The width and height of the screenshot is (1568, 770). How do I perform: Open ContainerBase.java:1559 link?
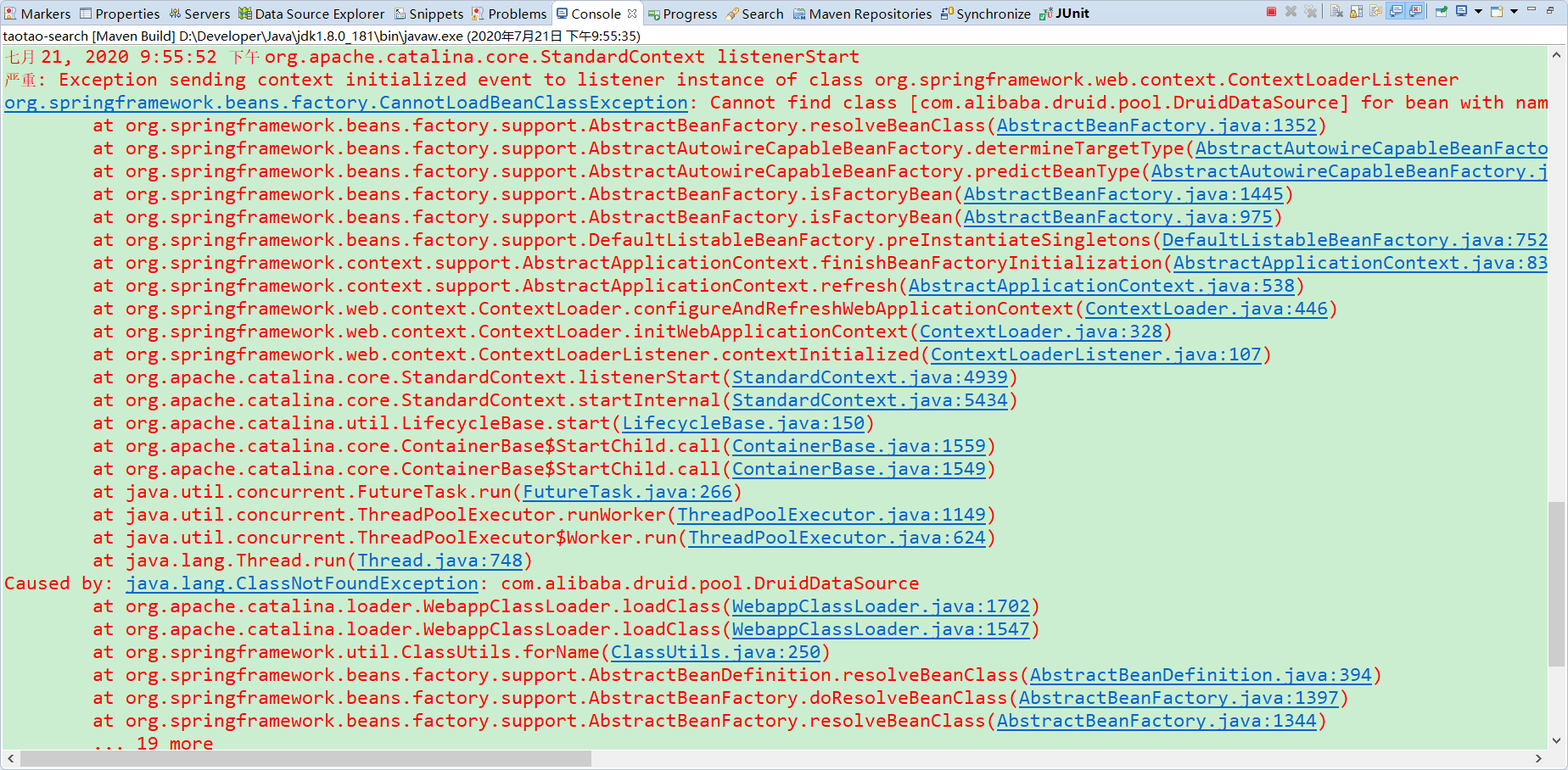coord(859,446)
